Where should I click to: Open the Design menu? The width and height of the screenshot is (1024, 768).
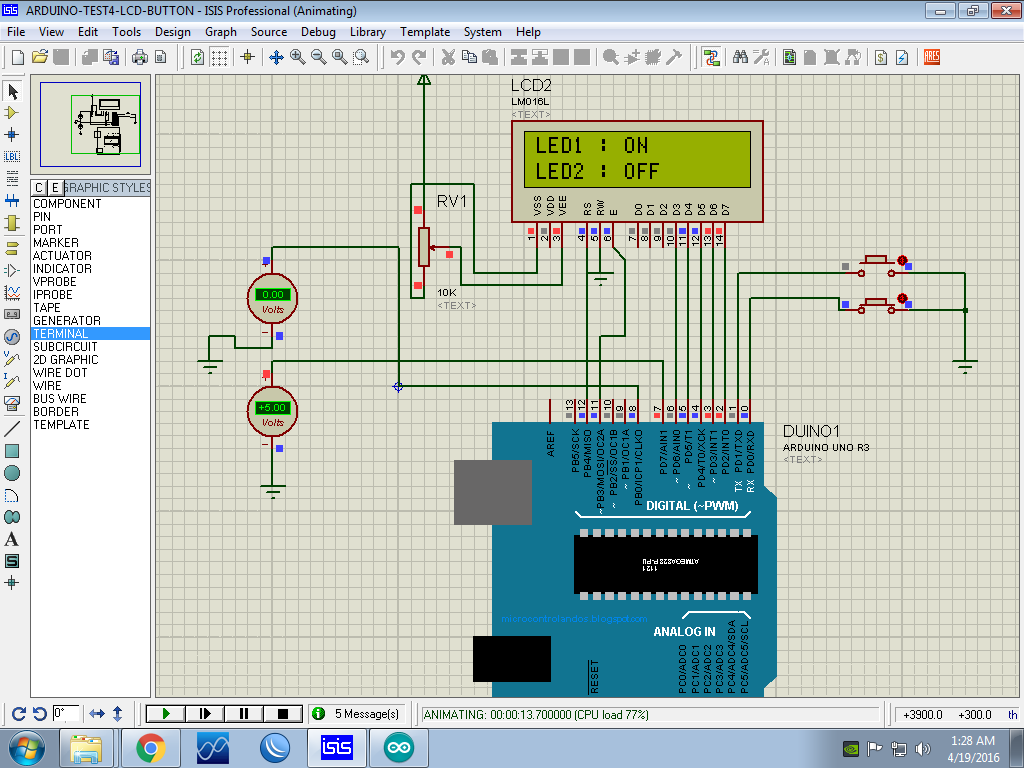[173, 32]
